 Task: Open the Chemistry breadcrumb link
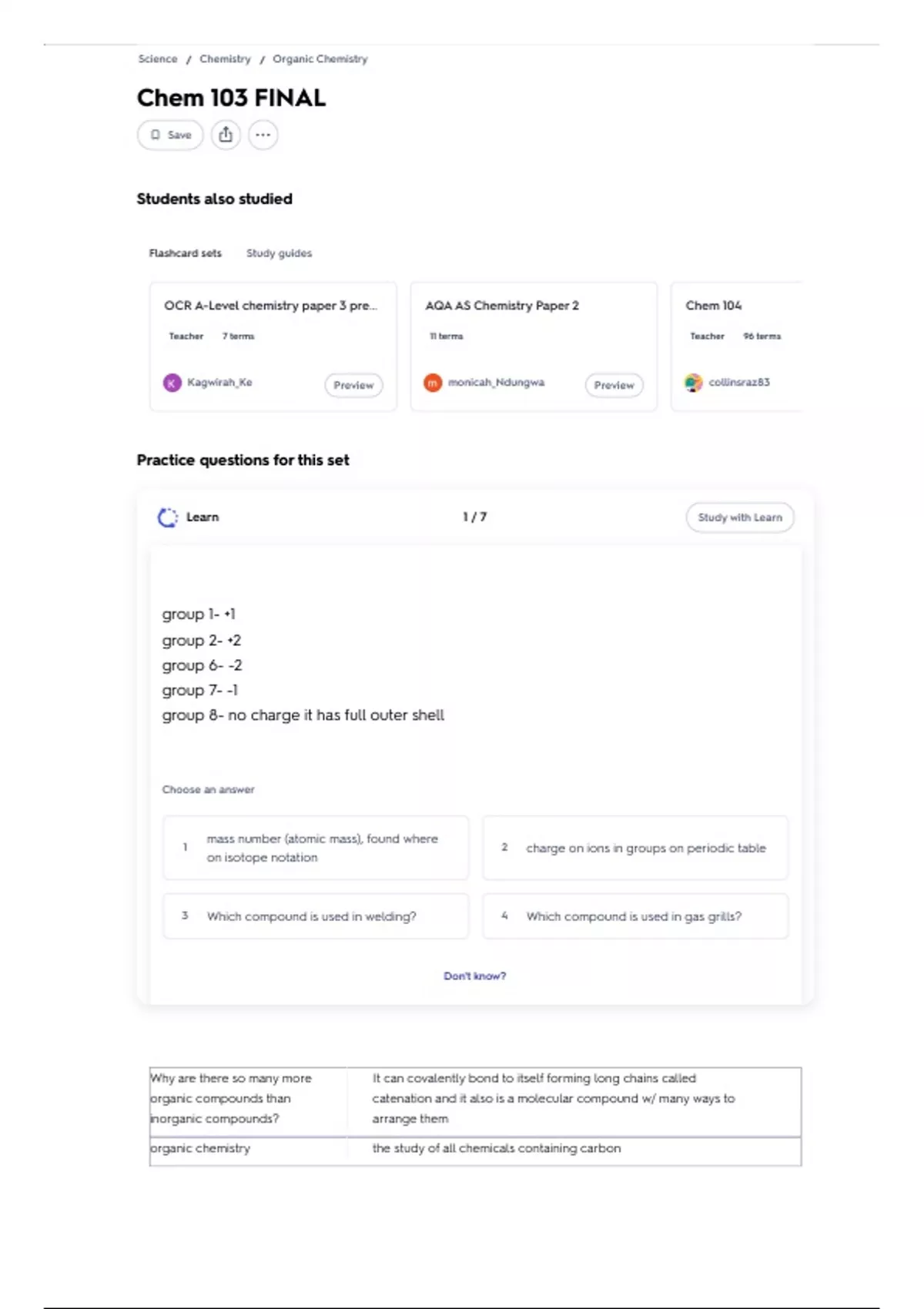(x=225, y=59)
